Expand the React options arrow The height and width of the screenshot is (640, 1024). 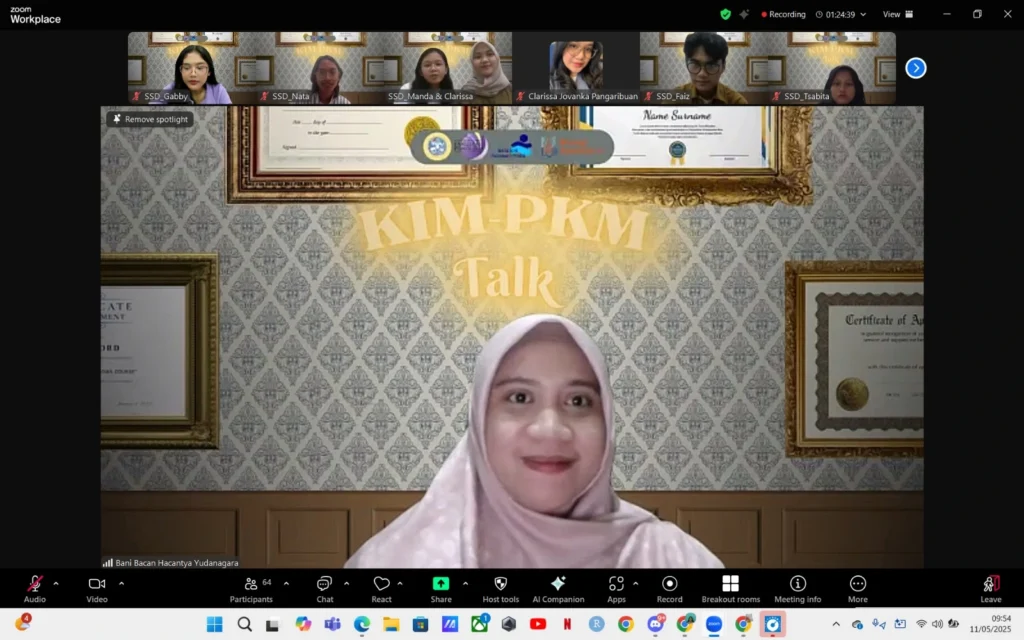[x=400, y=583]
